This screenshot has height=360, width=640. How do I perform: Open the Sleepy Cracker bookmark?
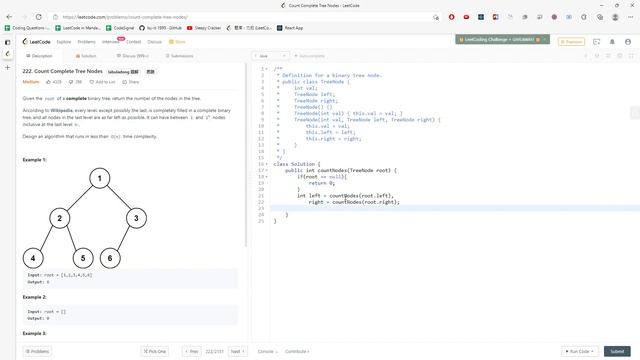tap(204, 28)
